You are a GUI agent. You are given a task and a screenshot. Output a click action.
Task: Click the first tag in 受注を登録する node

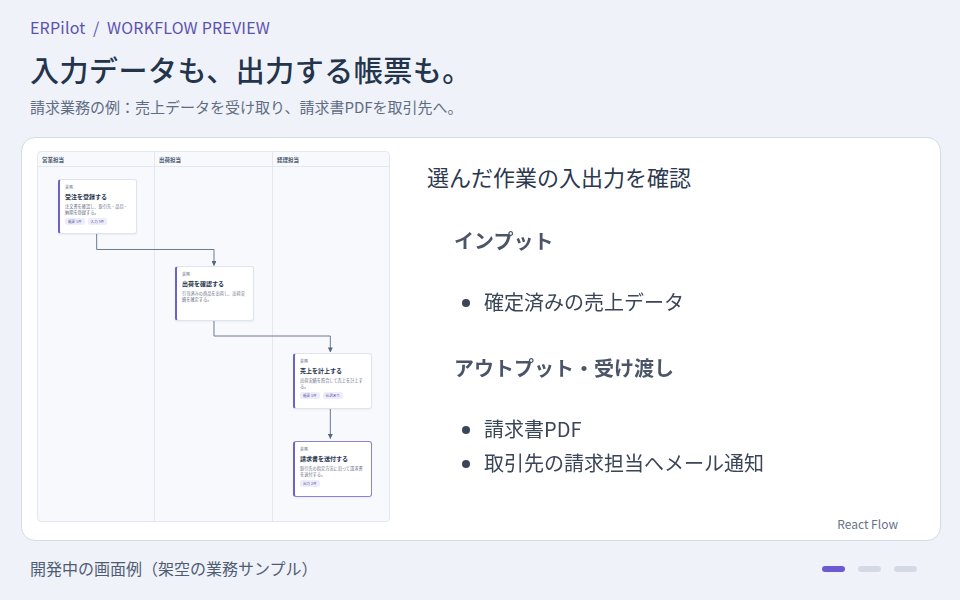point(75,222)
